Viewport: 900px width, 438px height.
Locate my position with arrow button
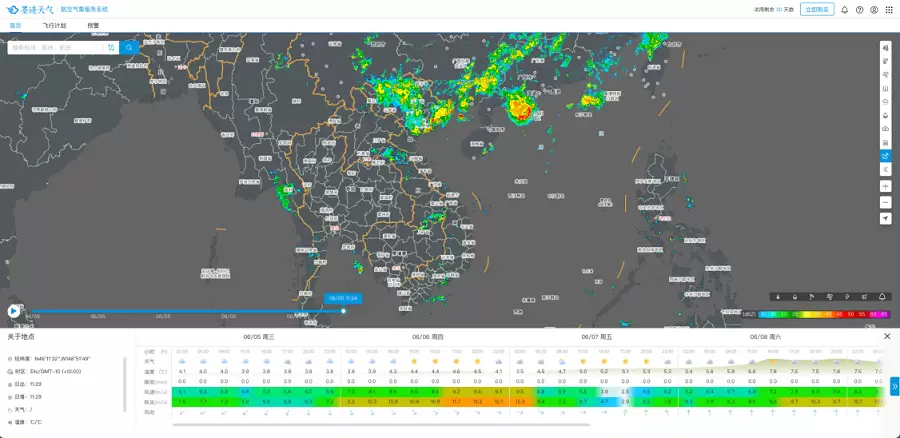tap(885, 218)
